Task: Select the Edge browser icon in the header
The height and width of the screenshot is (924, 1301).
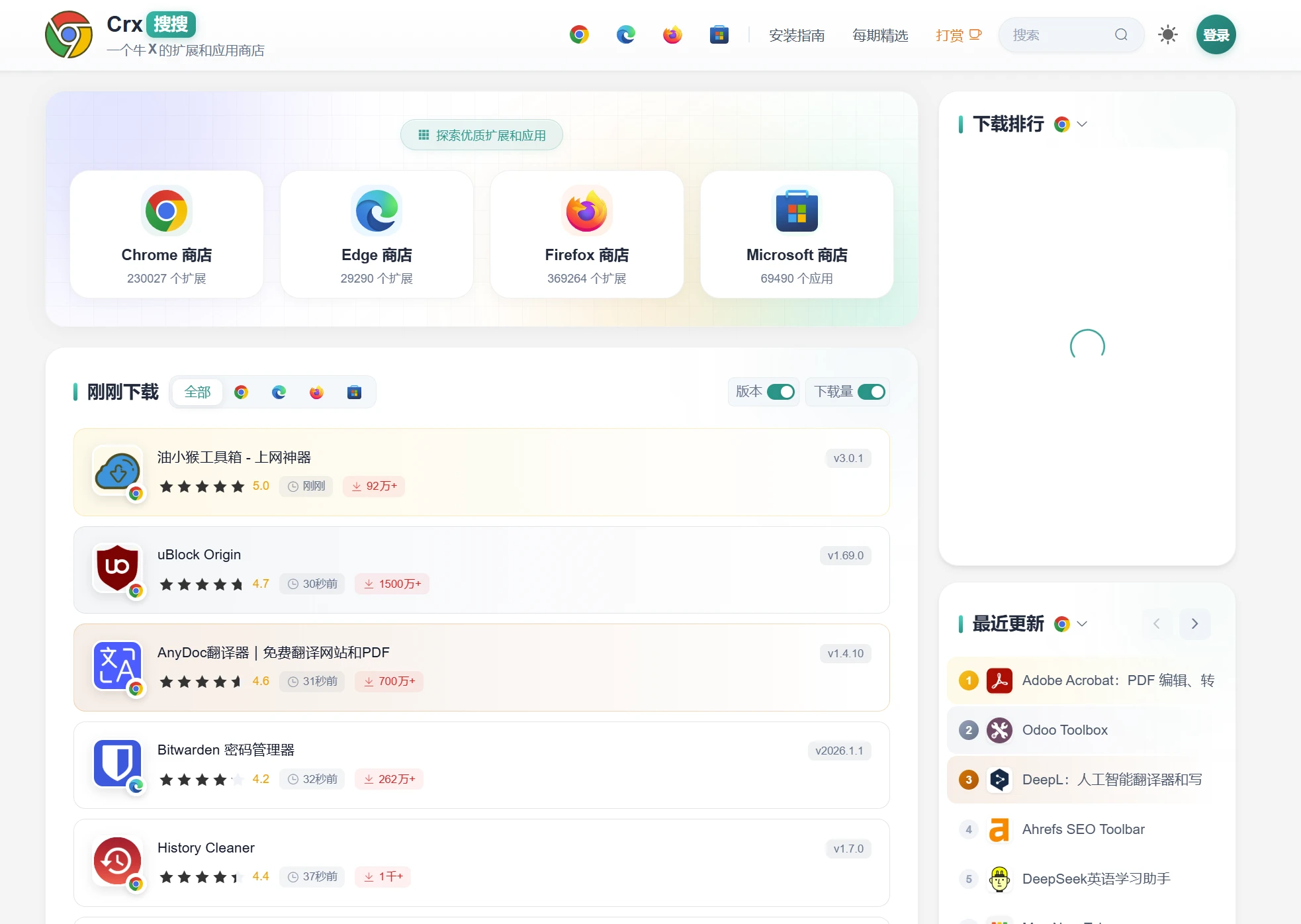Action: tap(625, 34)
